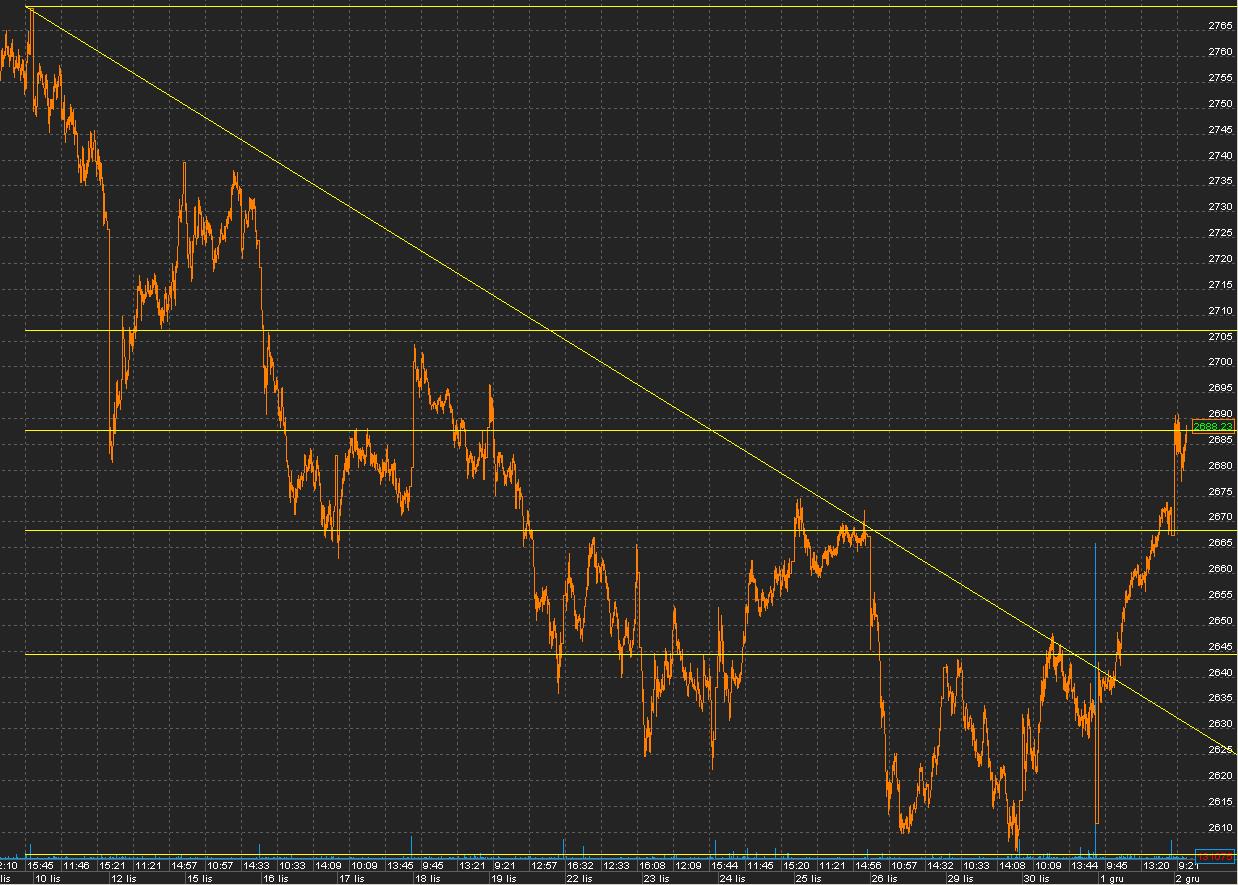The width and height of the screenshot is (1238, 885).
Task: Click the 11:46 time axis label
Action: (x=76, y=865)
